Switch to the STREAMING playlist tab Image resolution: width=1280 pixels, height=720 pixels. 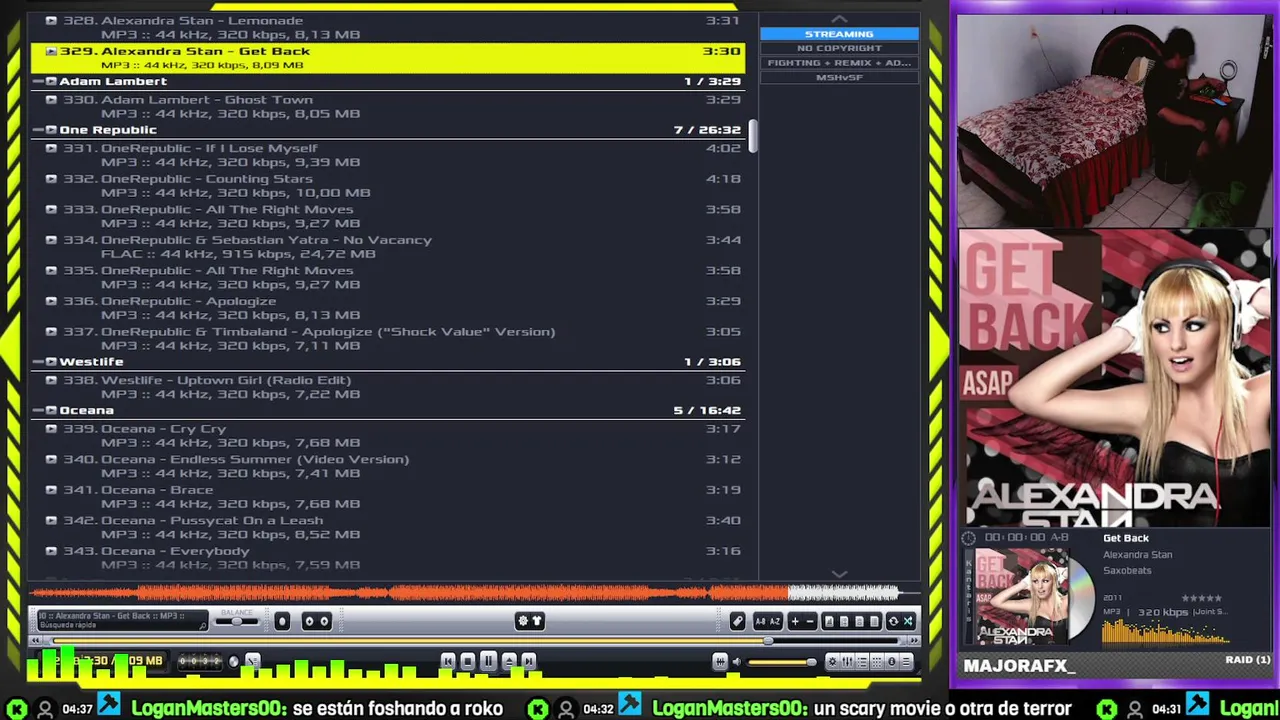coord(839,34)
